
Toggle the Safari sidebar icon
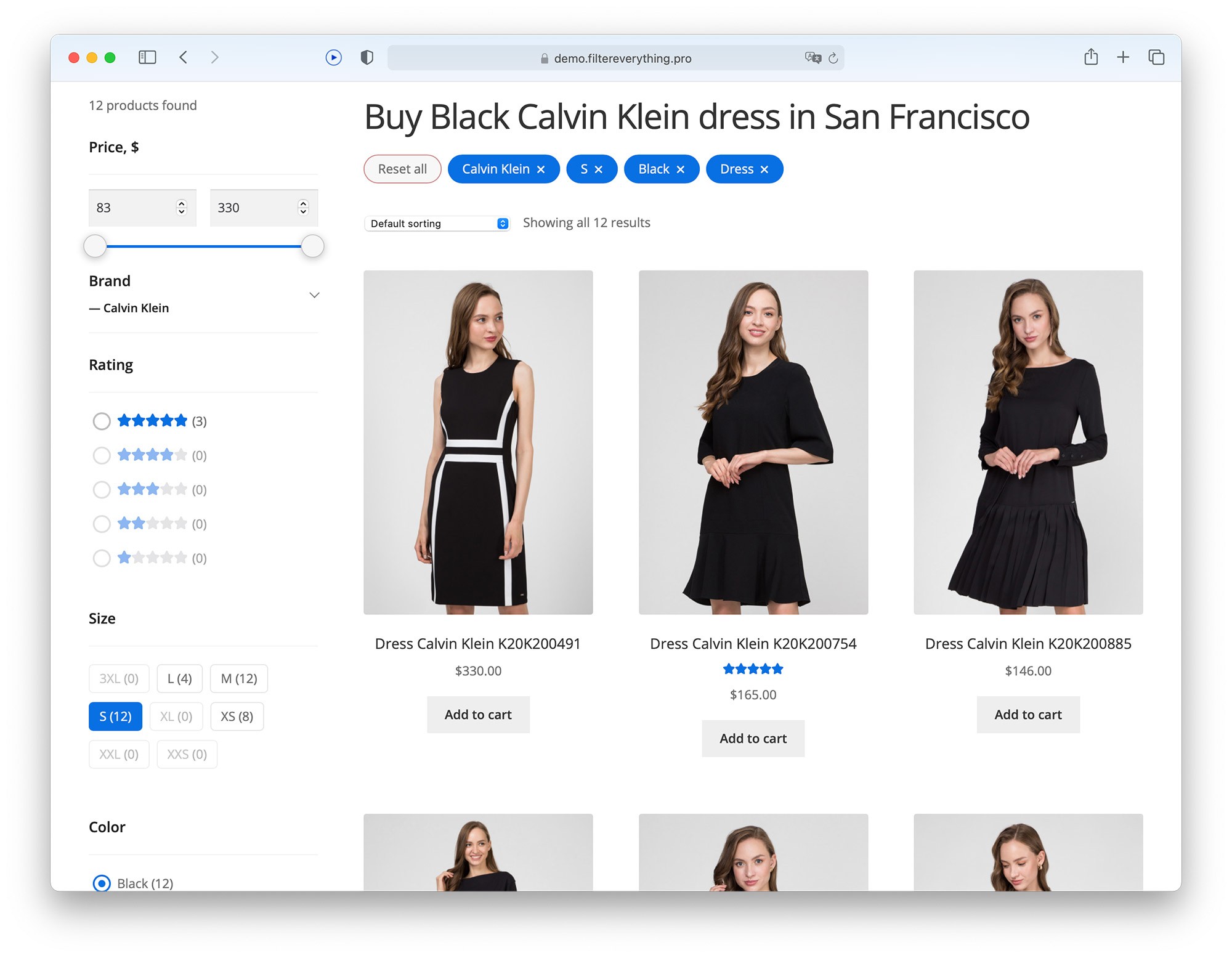[147, 57]
